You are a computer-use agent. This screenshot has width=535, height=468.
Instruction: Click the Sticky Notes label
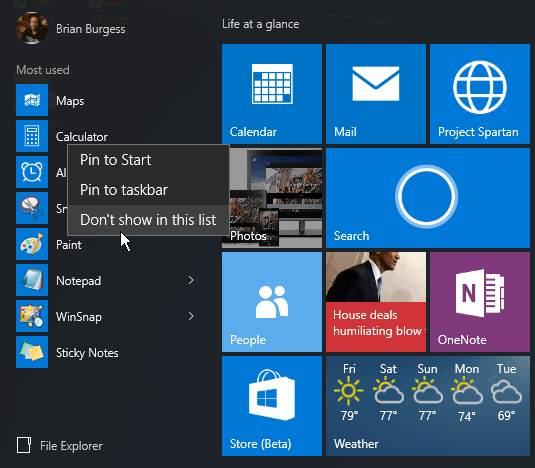(87, 353)
